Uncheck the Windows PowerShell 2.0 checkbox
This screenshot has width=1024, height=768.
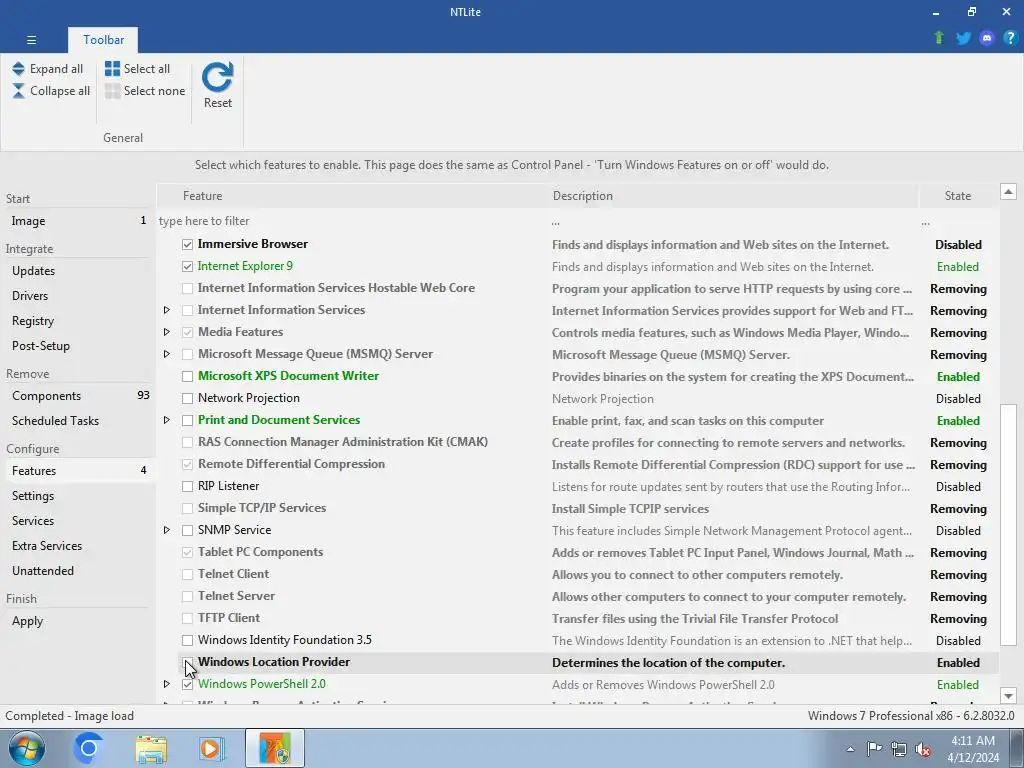click(187, 684)
